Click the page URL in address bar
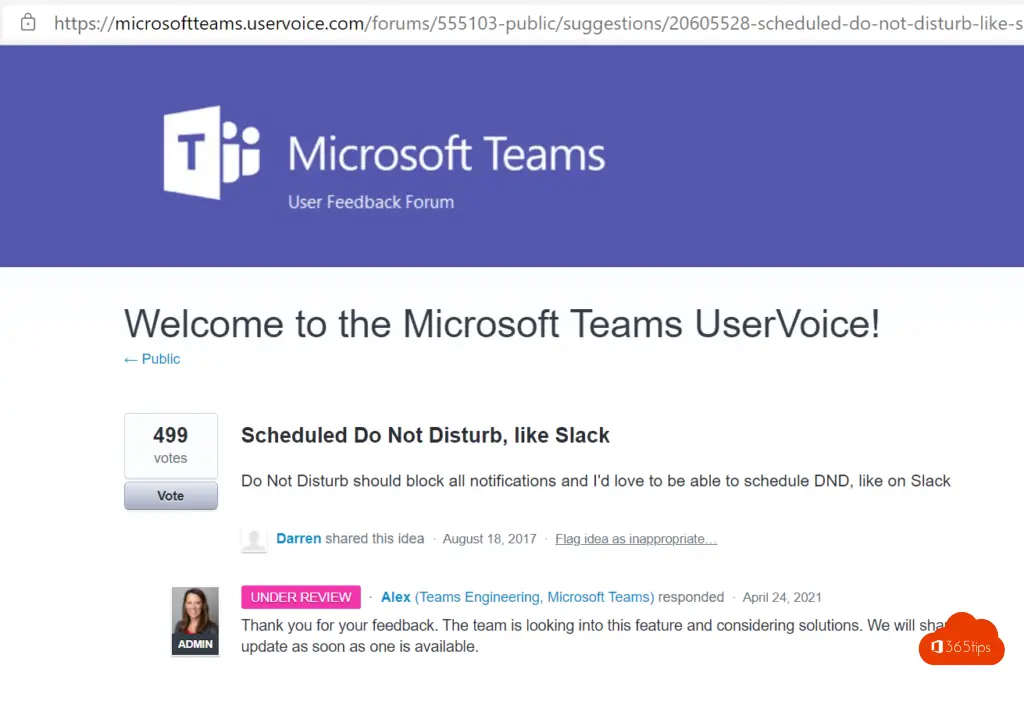Viewport: 1024px width, 701px height. pos(538,24)
